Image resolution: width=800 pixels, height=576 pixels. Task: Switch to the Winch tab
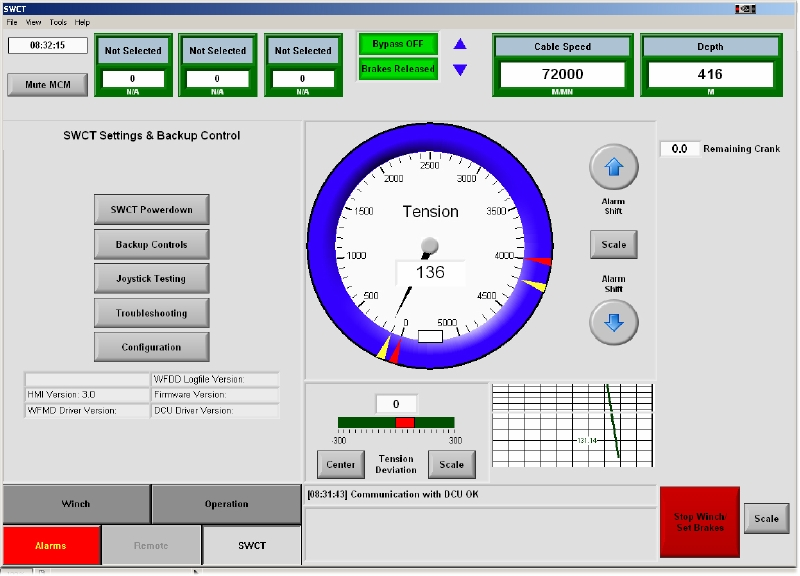[76, 504]
